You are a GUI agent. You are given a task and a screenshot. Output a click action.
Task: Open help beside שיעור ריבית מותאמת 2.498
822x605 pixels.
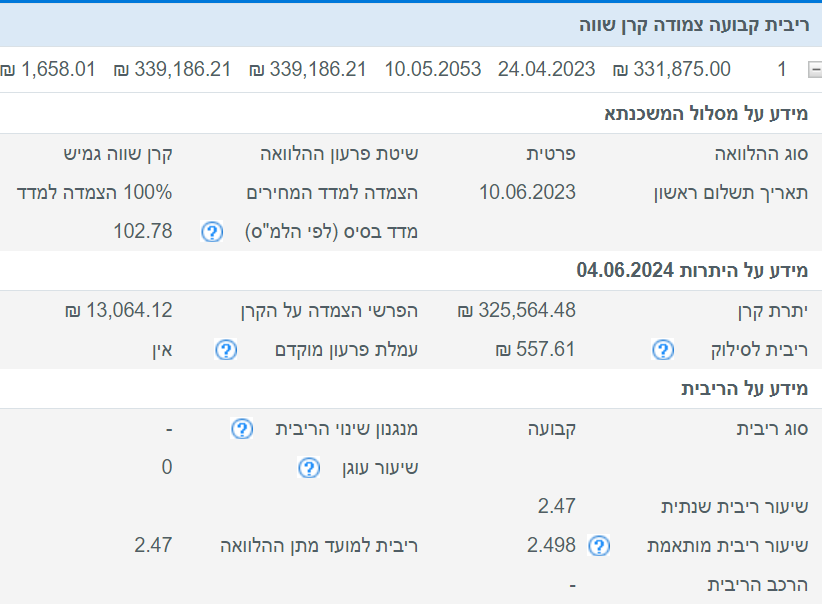[x=599, y=546]
